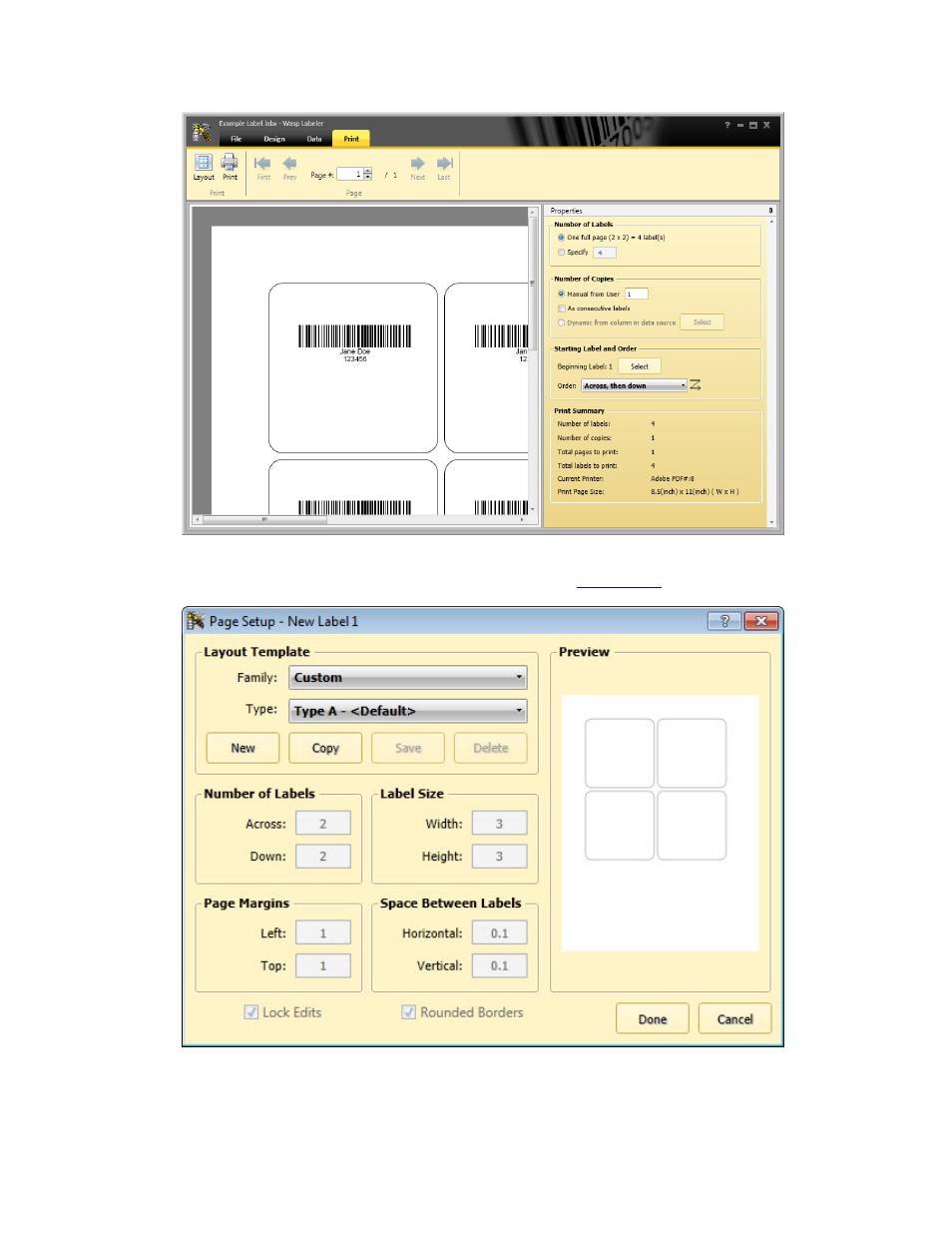Screen dimensions: 952x1233
Task: Click the Properties panel vertical scrollbar
Action: tap(771, 371)
